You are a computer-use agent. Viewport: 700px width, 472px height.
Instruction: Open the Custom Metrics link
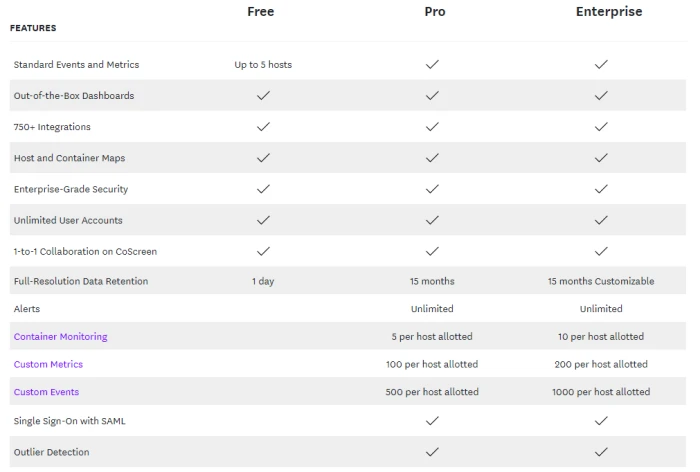click(48, 365)
